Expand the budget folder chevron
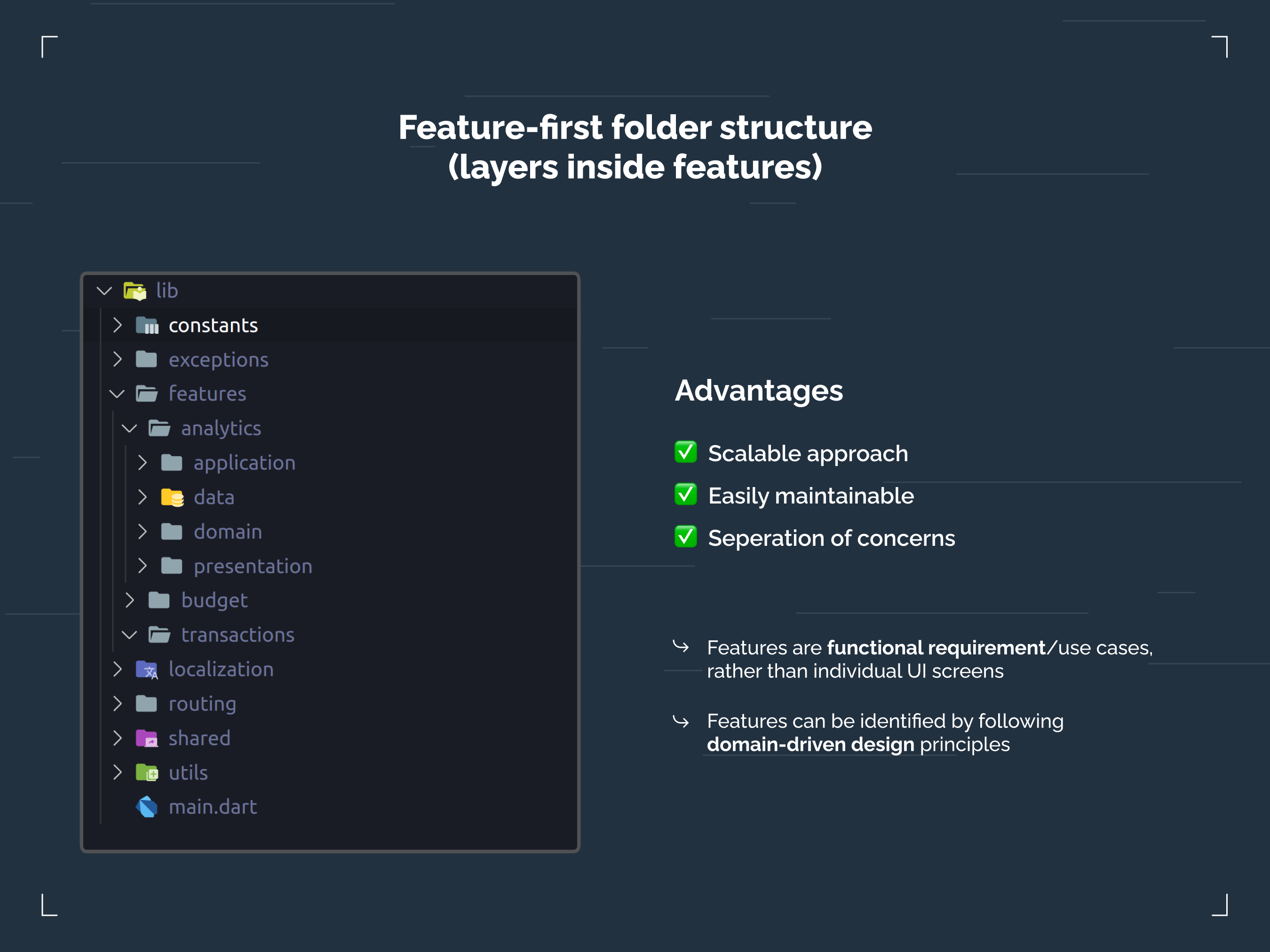 coord(130,600)
